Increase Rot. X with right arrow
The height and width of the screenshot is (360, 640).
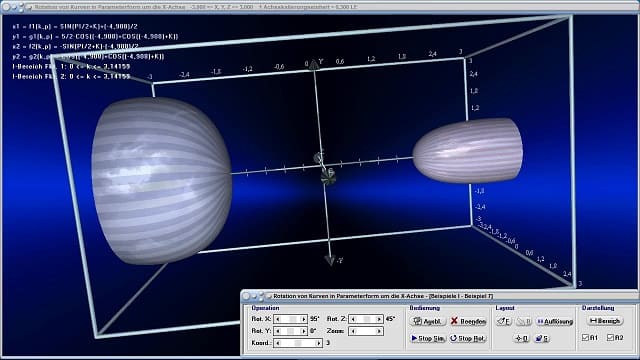(x=304, y=319)
